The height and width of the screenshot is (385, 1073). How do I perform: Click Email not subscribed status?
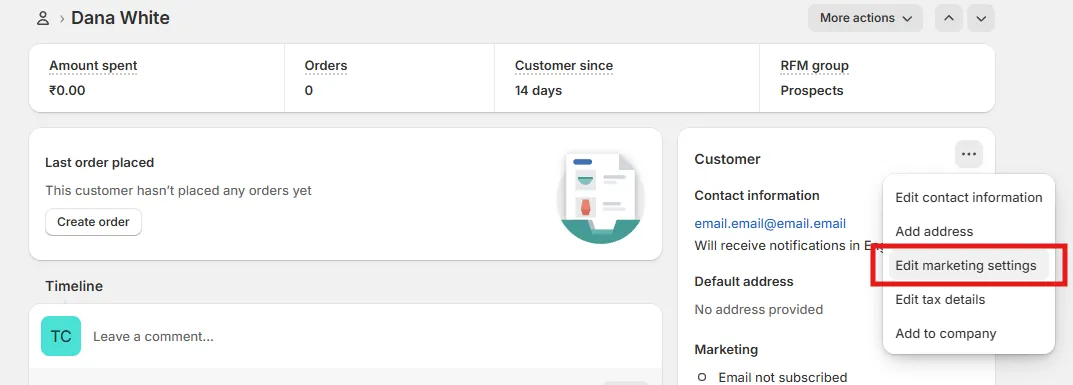(783, 377)
